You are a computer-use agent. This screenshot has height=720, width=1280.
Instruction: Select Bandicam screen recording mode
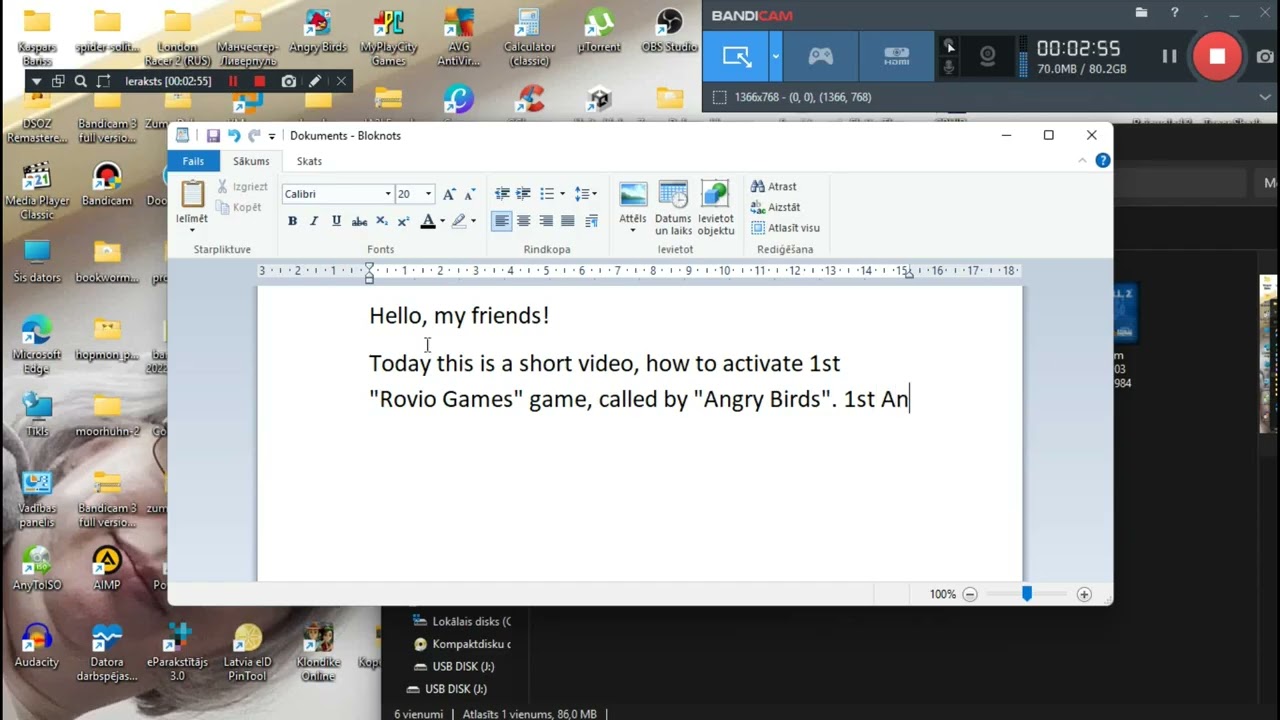coord(738,57)
